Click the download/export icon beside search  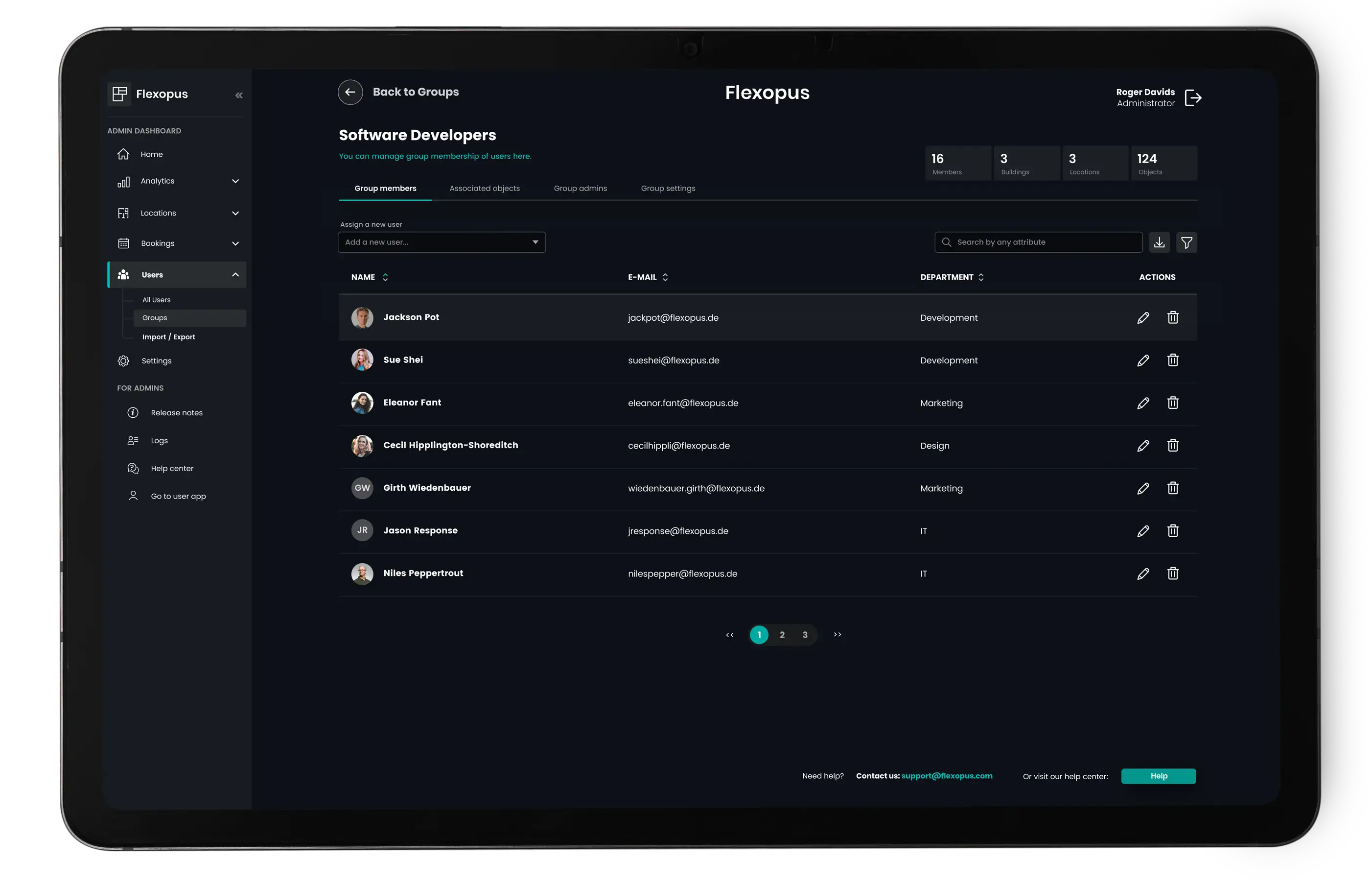pos(1160,242)
